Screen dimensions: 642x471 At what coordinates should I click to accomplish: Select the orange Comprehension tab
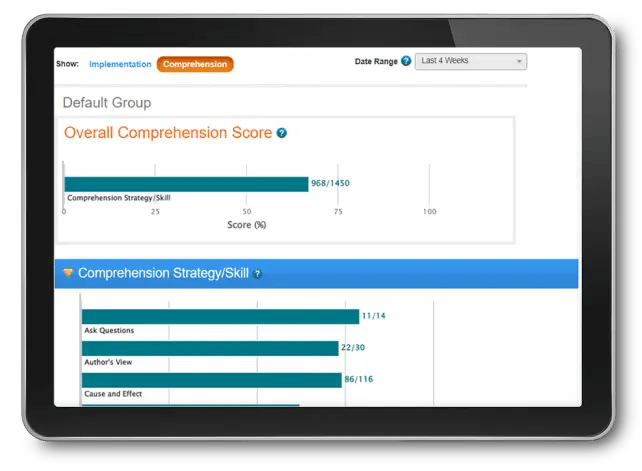(x=195, y=64)
